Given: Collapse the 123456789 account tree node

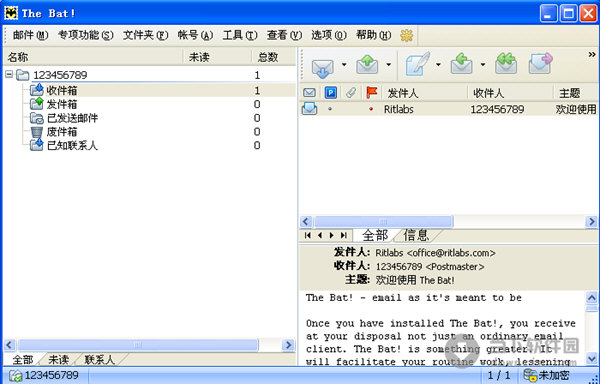Looking at the screenshot, I should [x=9, y=75].
